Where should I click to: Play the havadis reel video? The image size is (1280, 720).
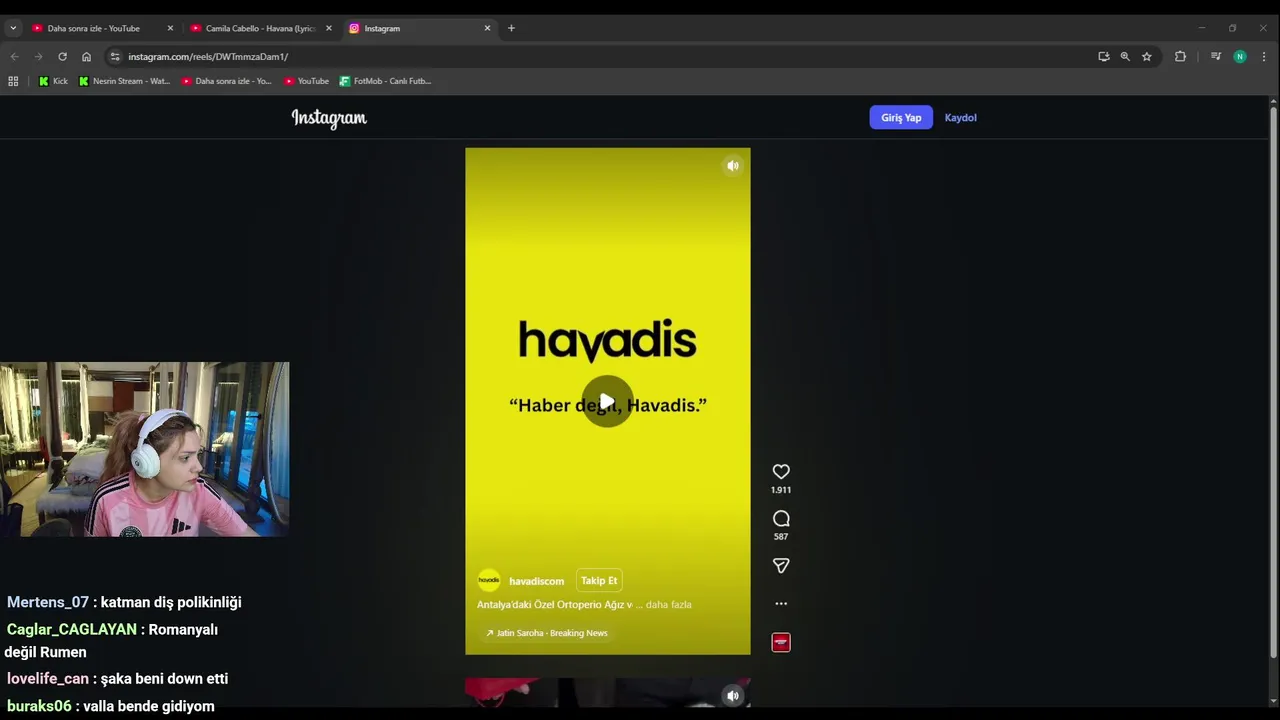click(x=608, y=401)
